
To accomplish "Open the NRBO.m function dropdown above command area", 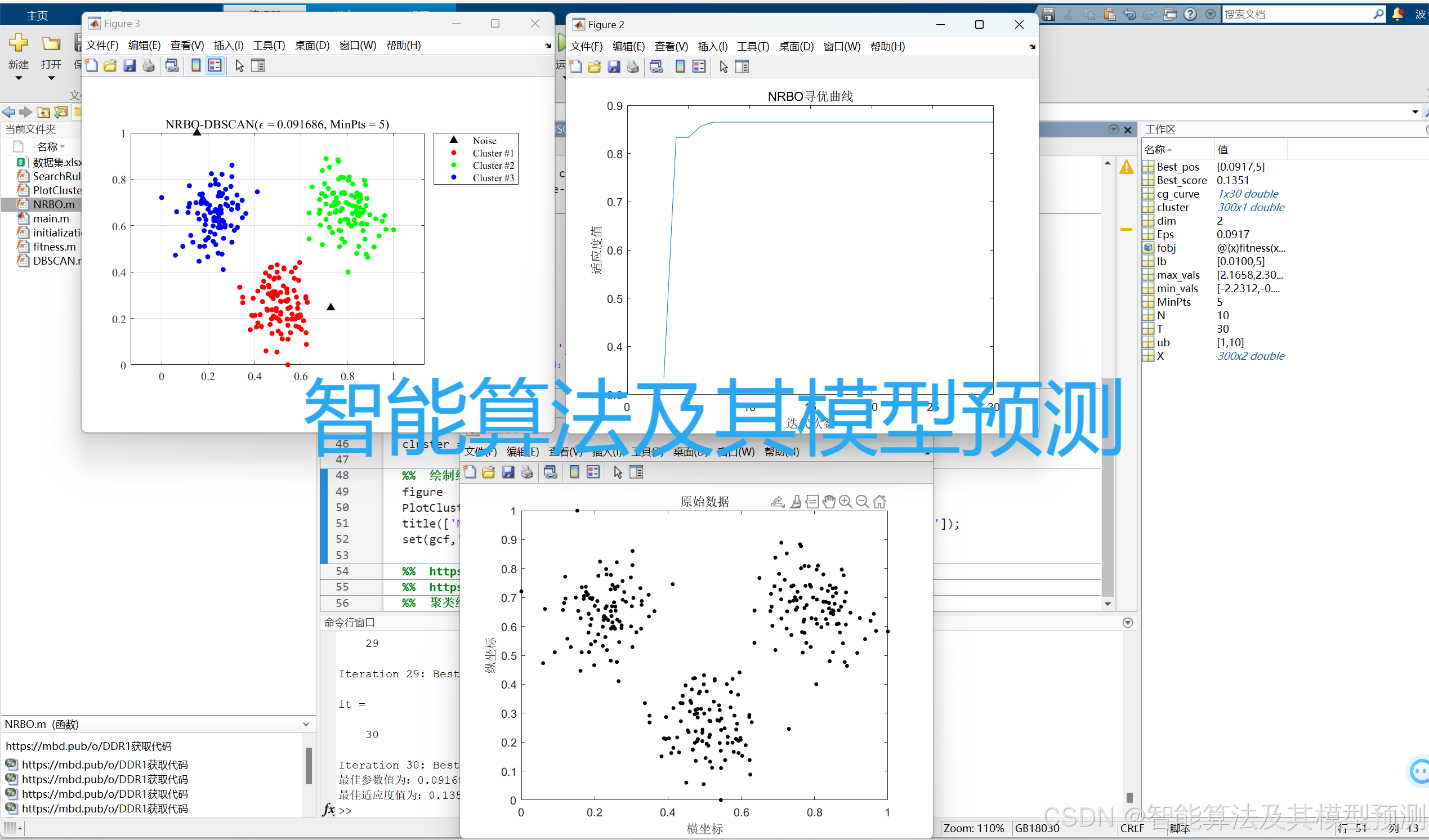I will pos(306,723).
